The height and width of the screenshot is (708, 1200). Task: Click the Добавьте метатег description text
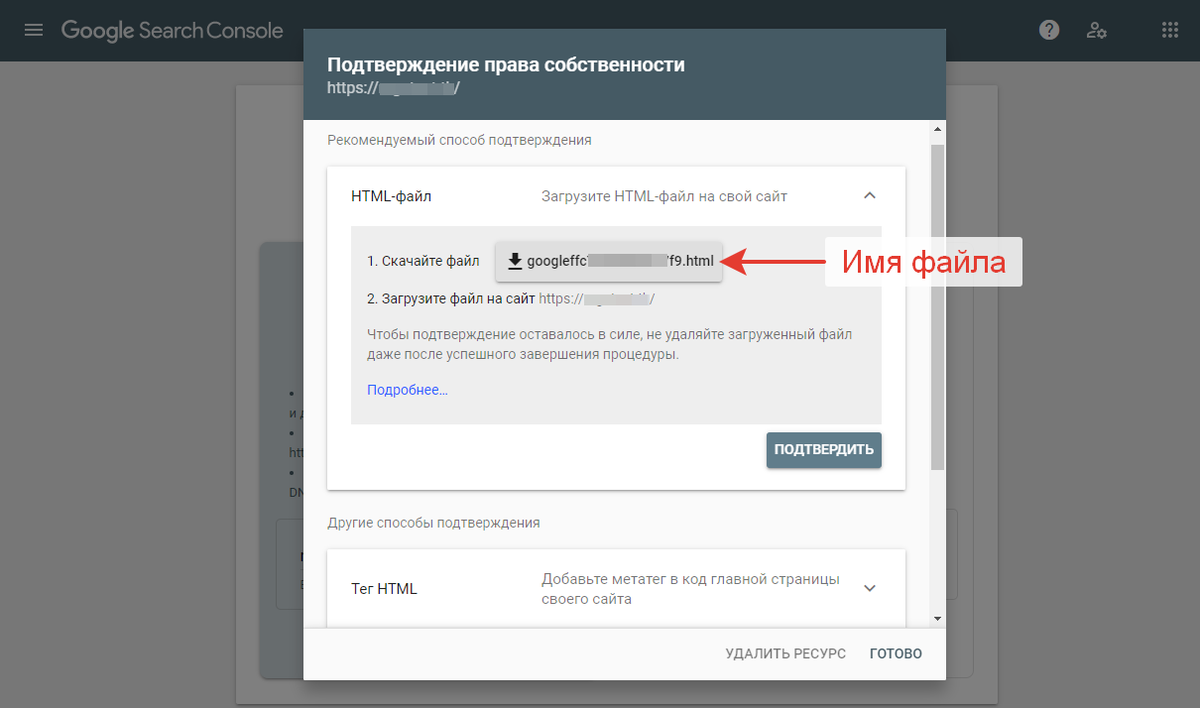pos(690,589)
